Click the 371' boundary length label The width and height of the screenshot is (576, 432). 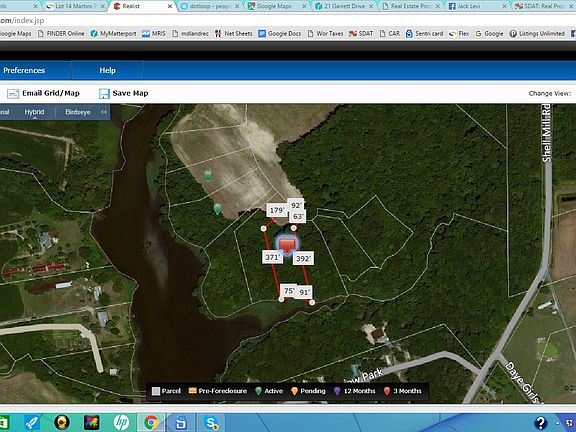point(273,257)
